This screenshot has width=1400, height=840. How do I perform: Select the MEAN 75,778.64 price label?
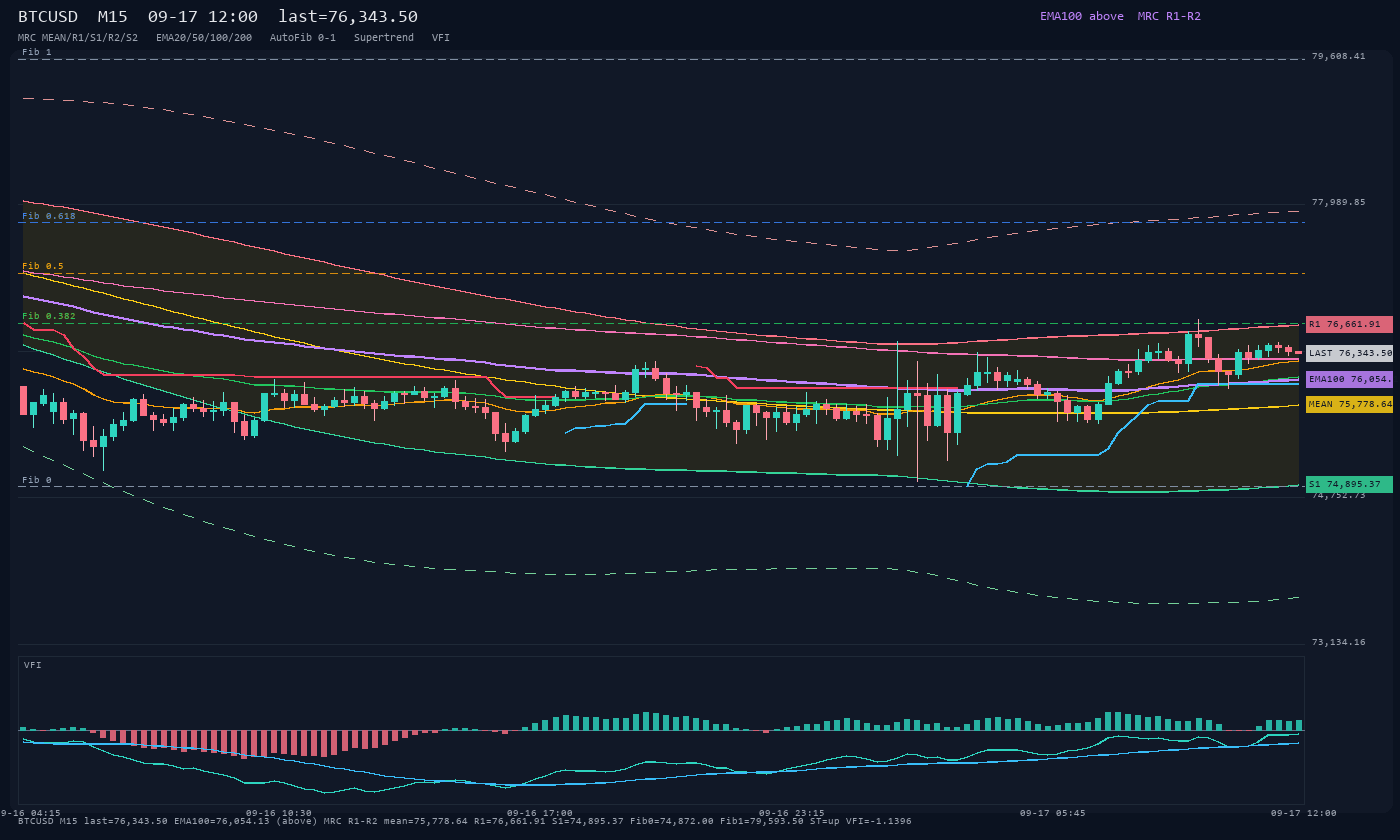tap(1349, 404)
